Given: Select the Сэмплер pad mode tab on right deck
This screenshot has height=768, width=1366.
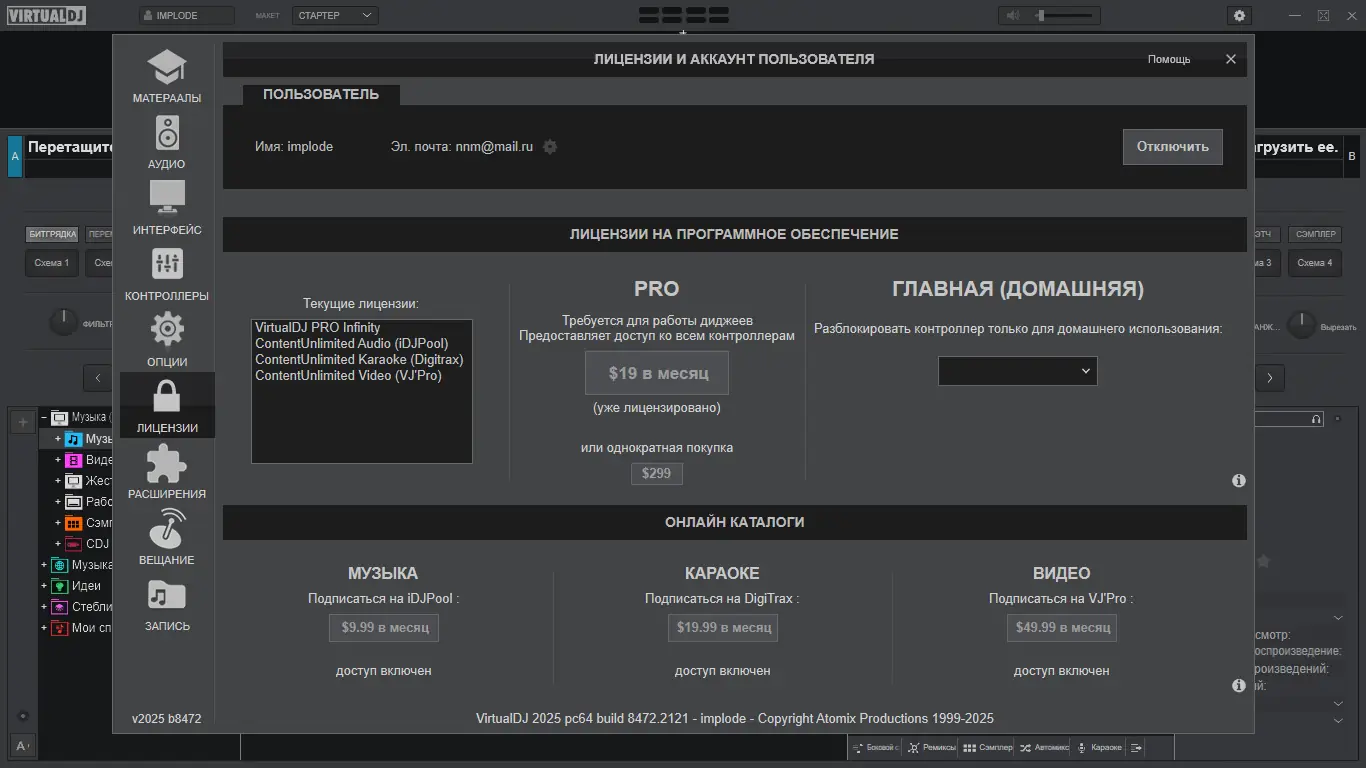Looking at the screenshot, I should coord(1314,234).
